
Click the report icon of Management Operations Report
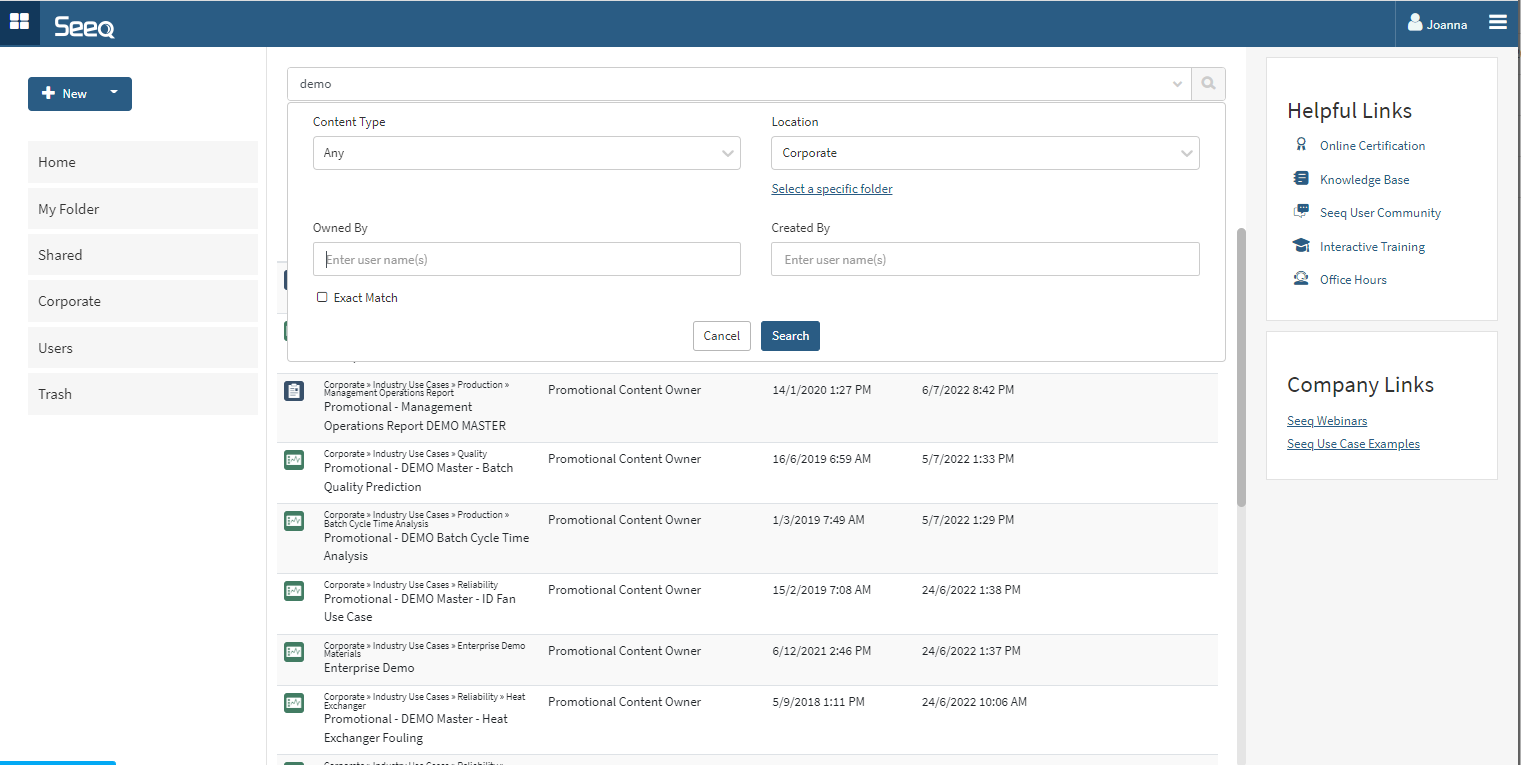294,391
